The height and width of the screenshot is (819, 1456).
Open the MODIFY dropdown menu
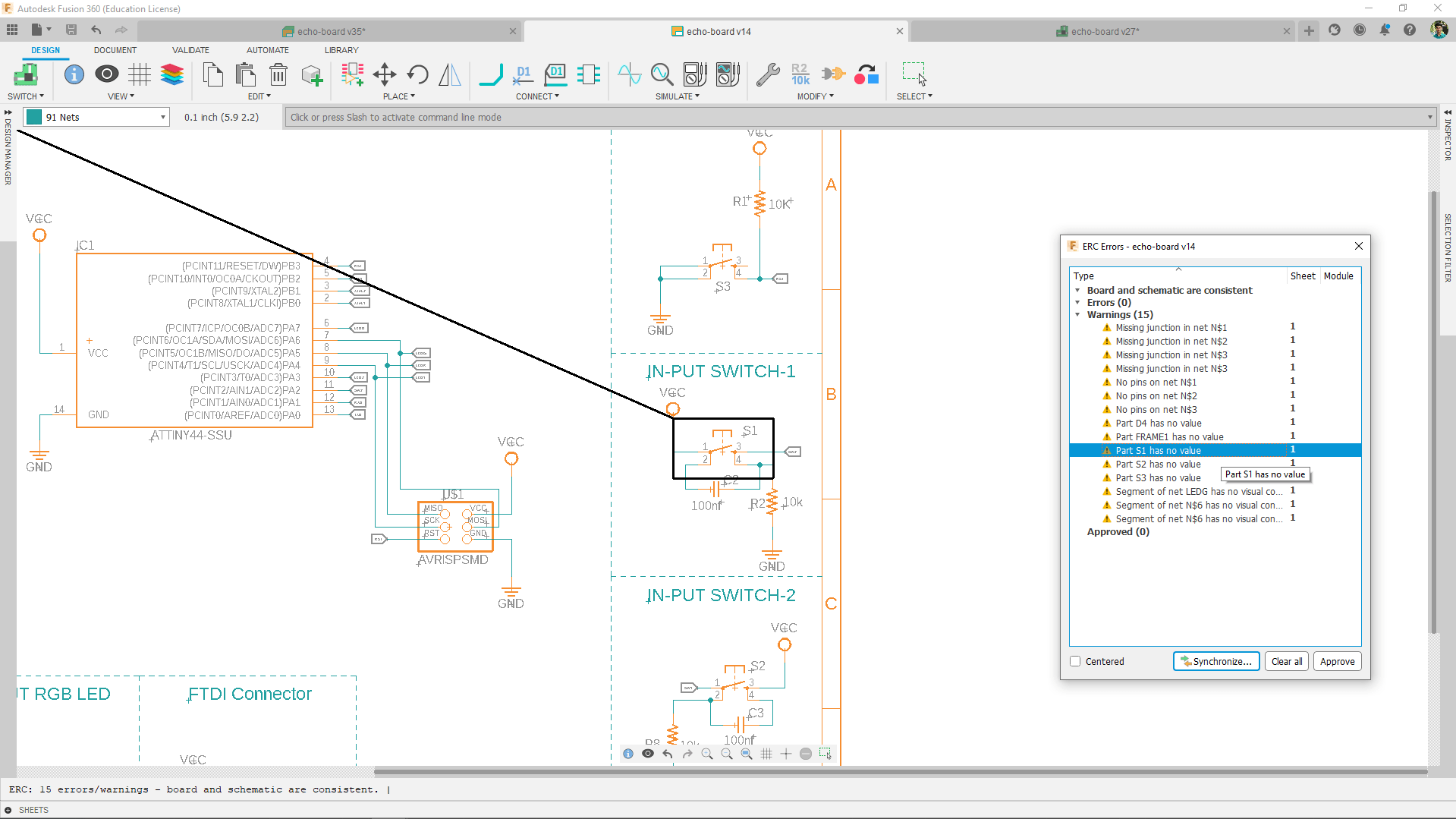pos(815,96)
